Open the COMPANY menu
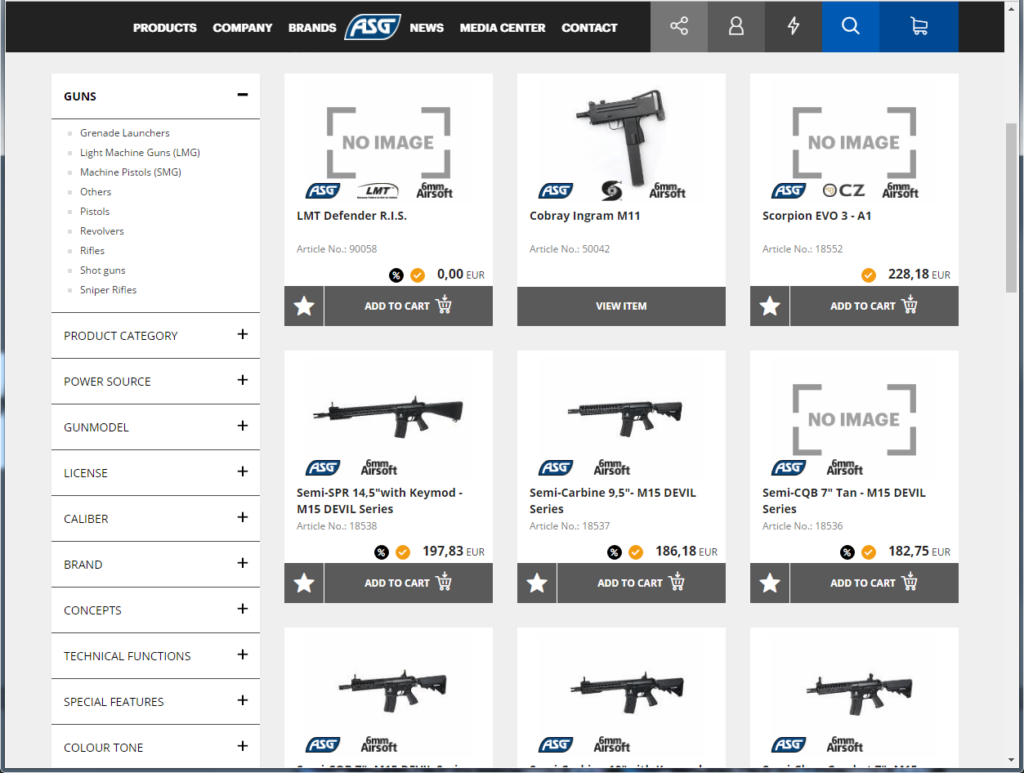1024x773 pixels. [x=242, y=28]
